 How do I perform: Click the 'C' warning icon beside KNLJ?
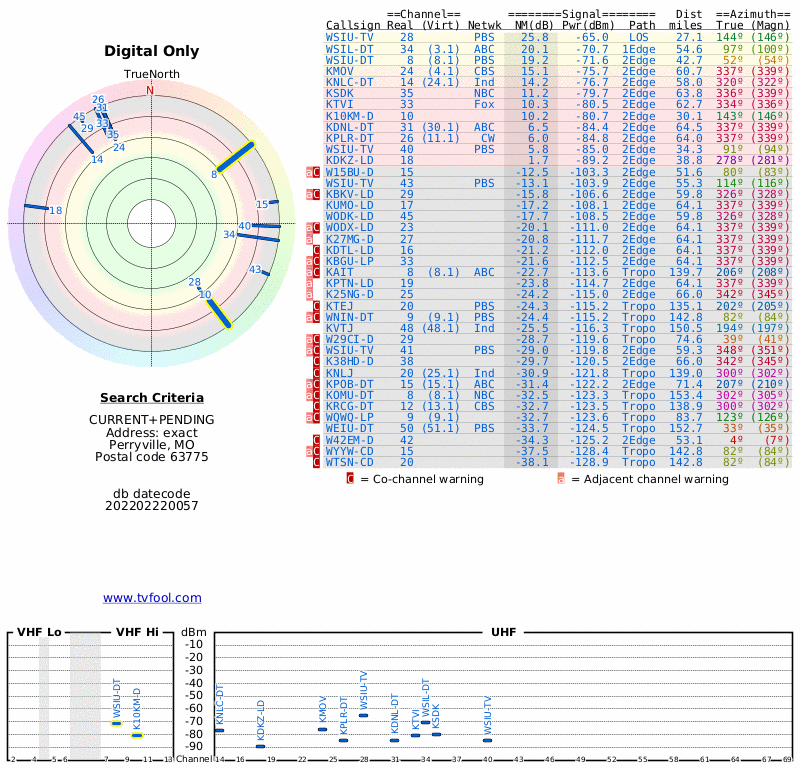316,373
